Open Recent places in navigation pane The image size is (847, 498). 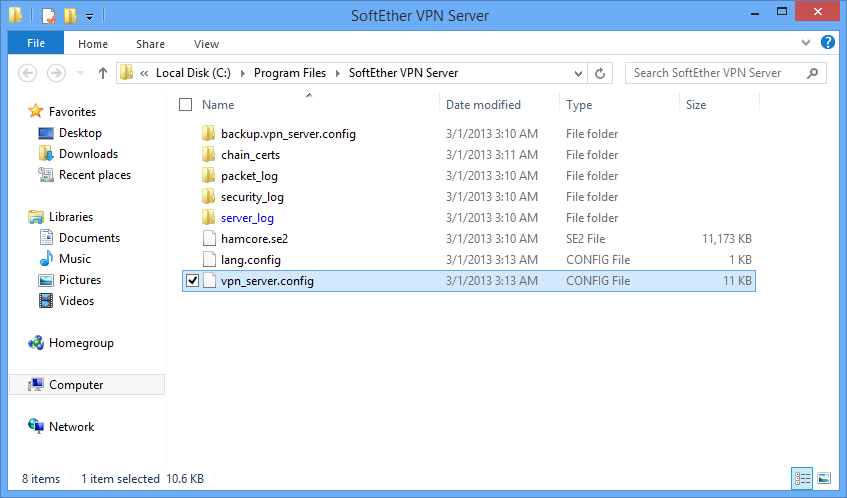[x=95, y=175]
